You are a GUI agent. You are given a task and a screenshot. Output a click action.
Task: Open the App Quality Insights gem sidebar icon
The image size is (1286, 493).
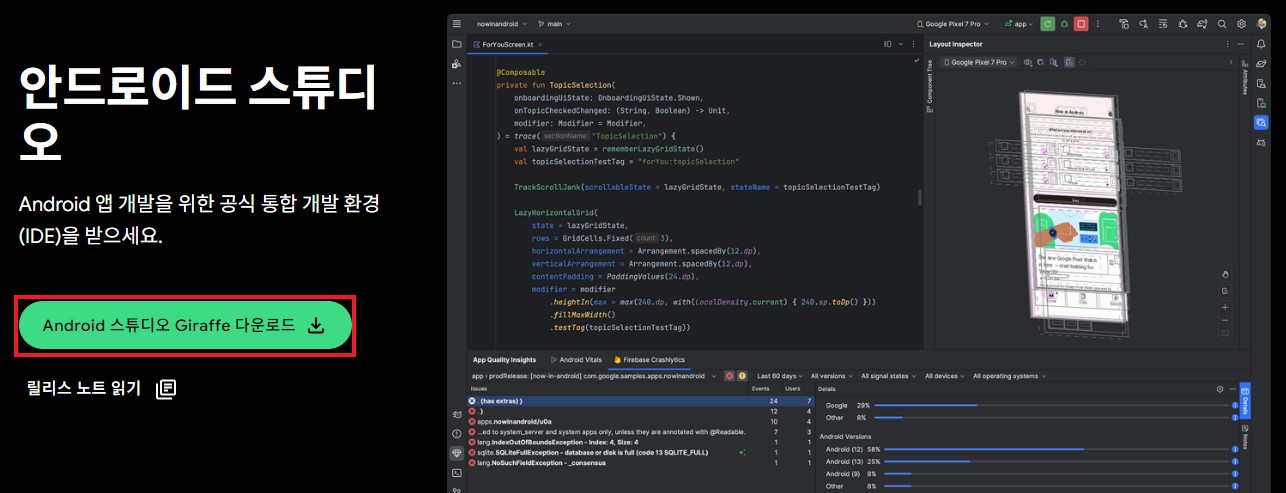pyautogui.click(x=457, y=453)
